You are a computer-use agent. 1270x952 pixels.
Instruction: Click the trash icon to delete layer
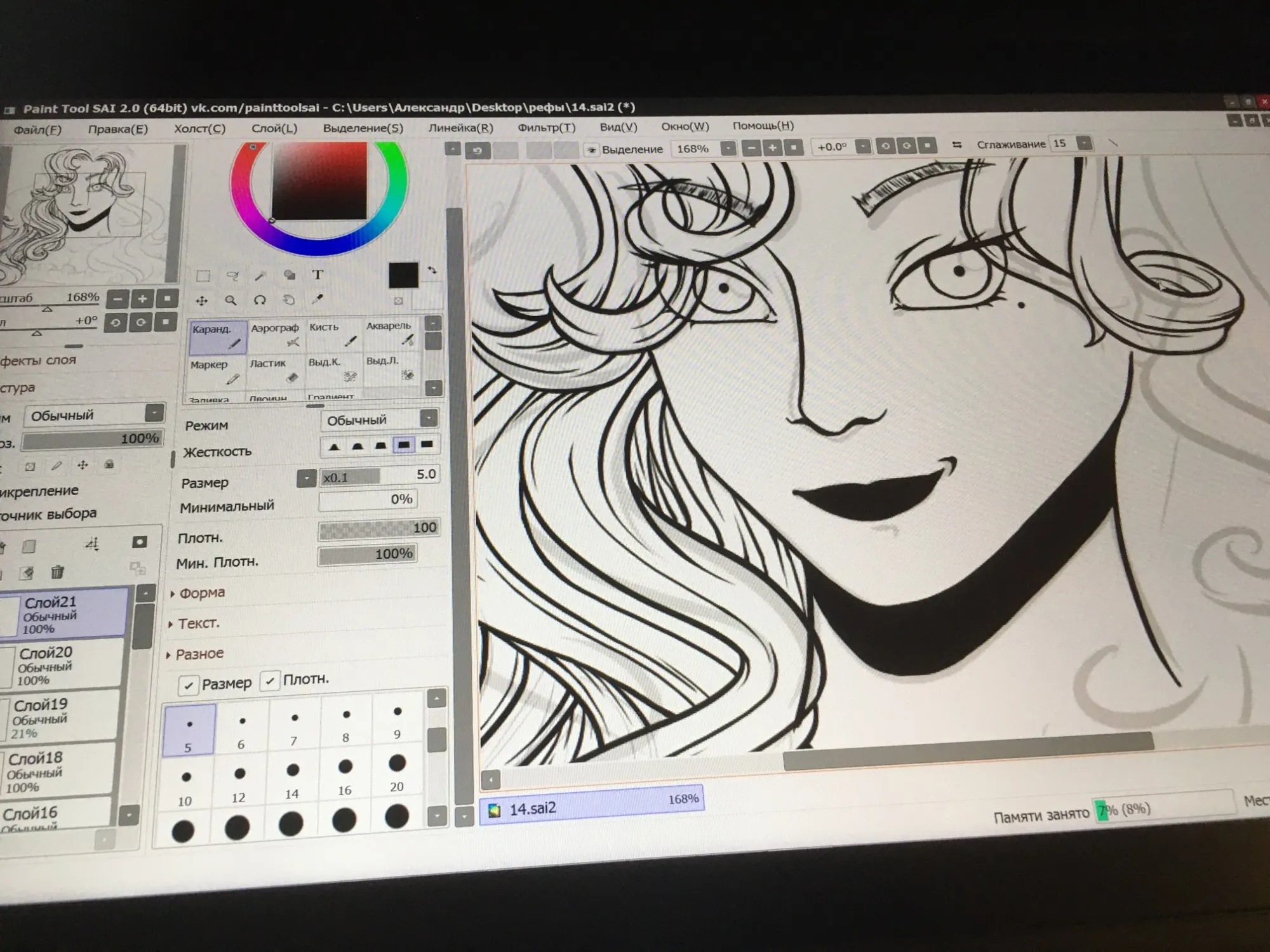[57, 572]
